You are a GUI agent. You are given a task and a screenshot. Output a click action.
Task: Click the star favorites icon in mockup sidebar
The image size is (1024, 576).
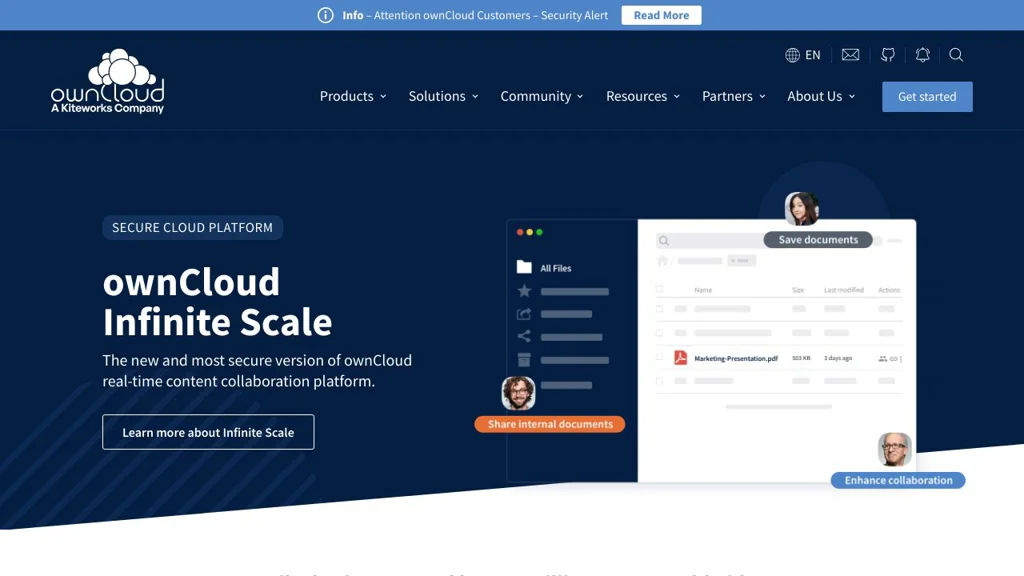524,291
